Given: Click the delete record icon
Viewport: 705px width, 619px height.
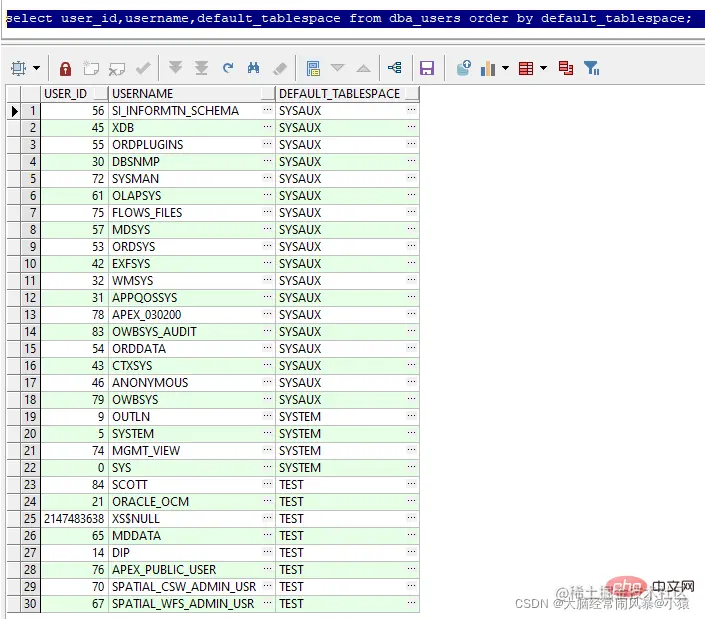Looking at the screenshot, I should coord(117,68).
